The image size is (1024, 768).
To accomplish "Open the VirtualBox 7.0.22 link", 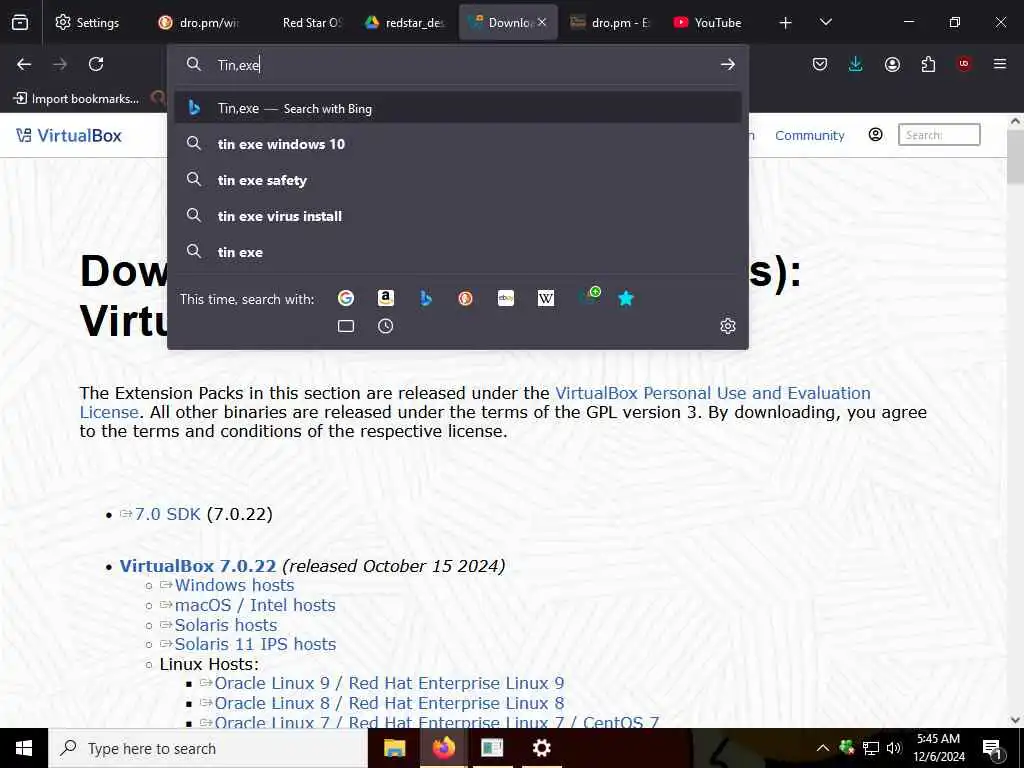I will [x=198, y=566].
